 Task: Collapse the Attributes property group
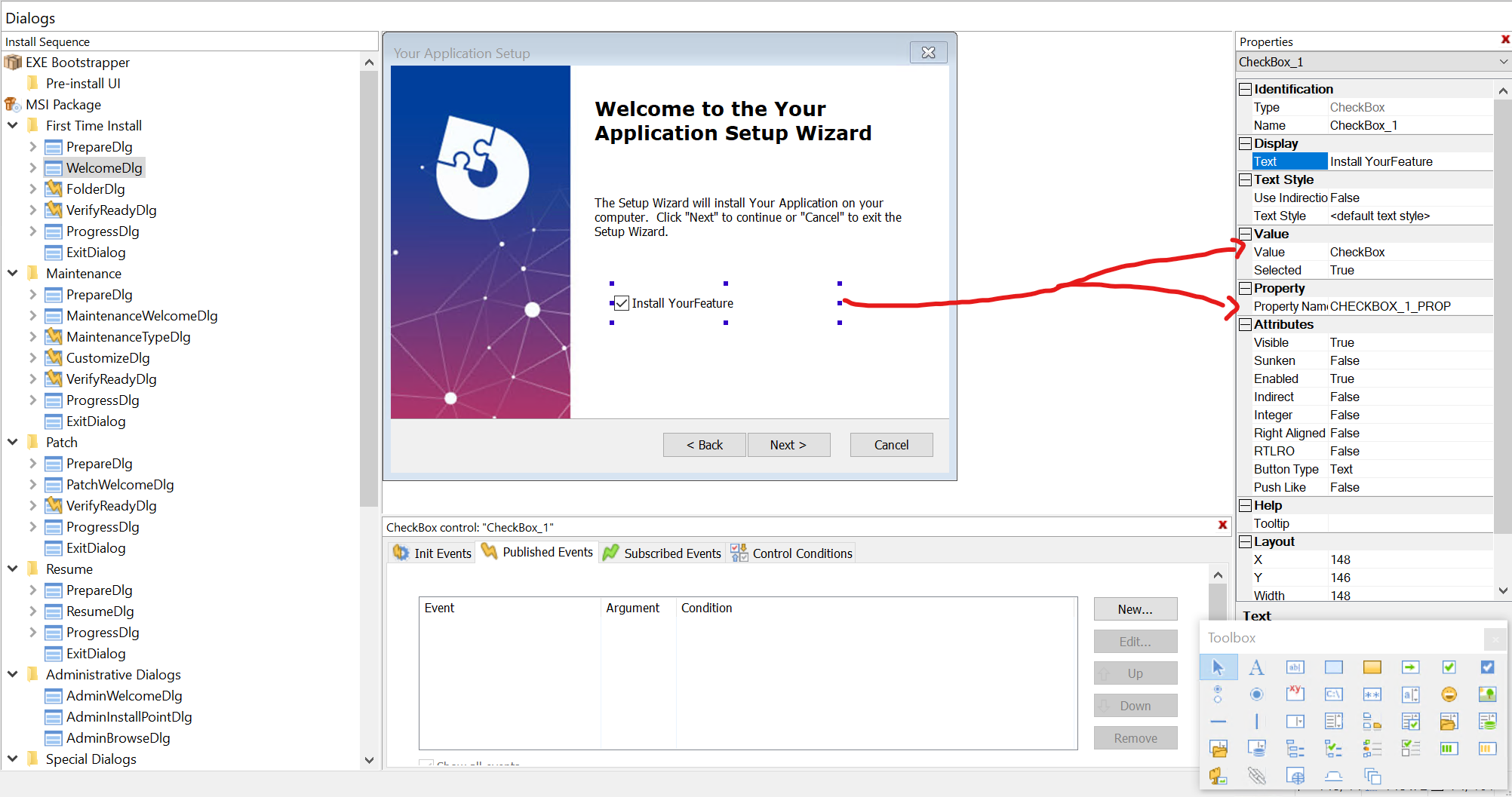1246,324
